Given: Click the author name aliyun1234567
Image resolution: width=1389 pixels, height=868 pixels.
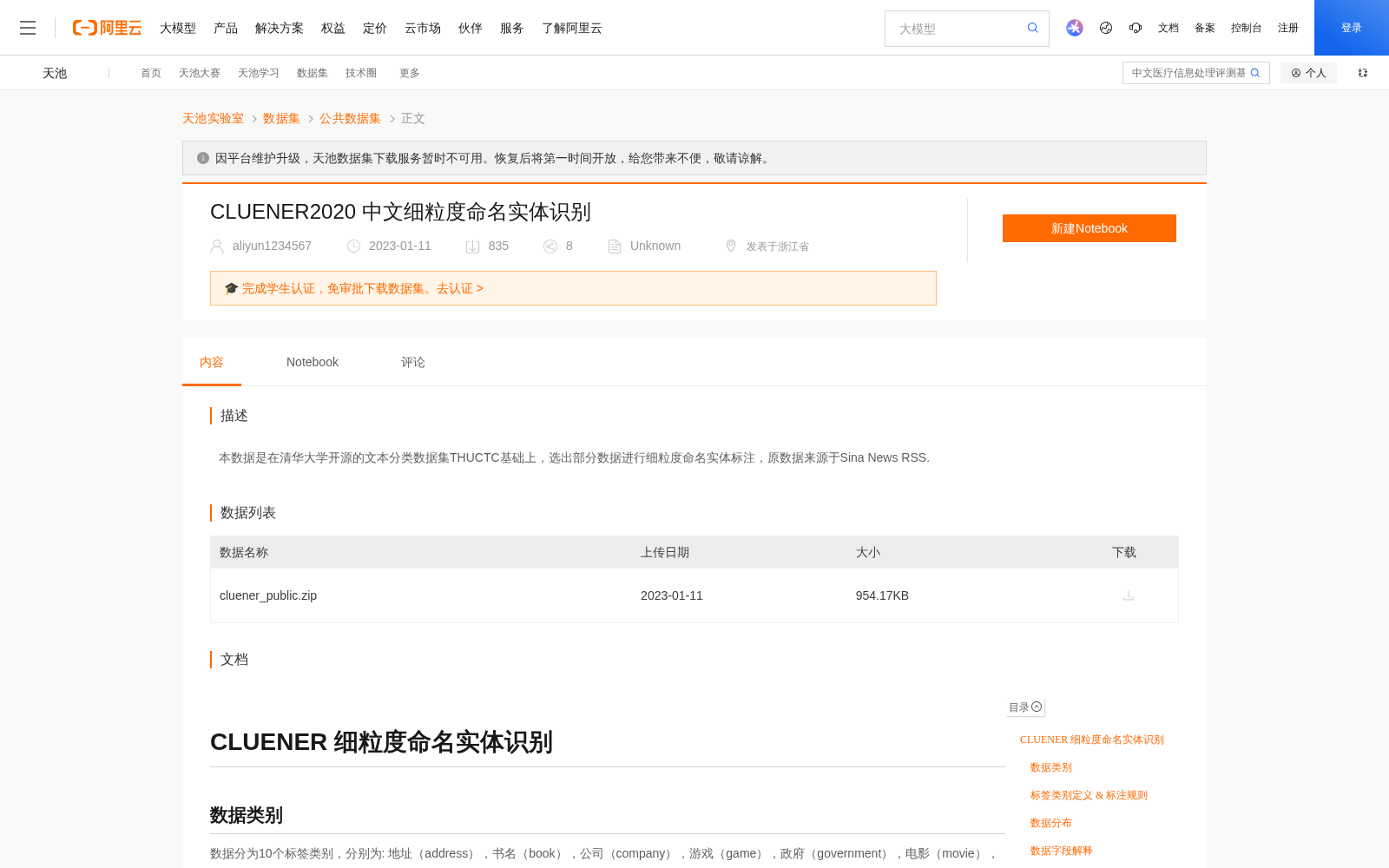Looking at the screenshot, I should coord(272,246).
